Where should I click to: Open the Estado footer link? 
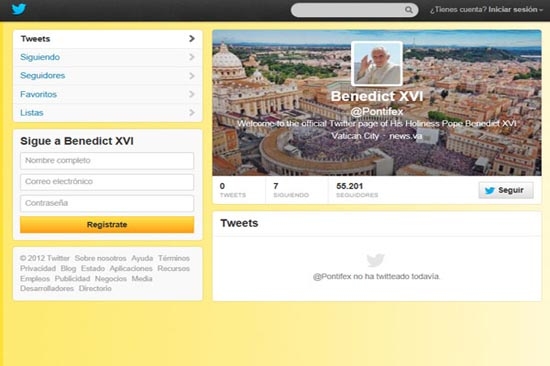click(93, 268)
